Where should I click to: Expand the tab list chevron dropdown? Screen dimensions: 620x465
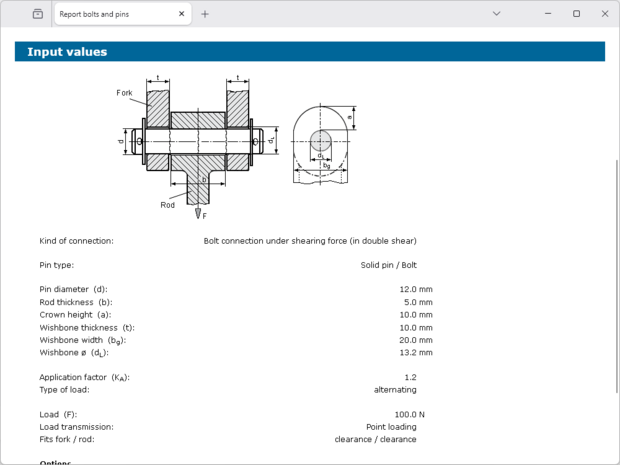[x=497, y=14]
